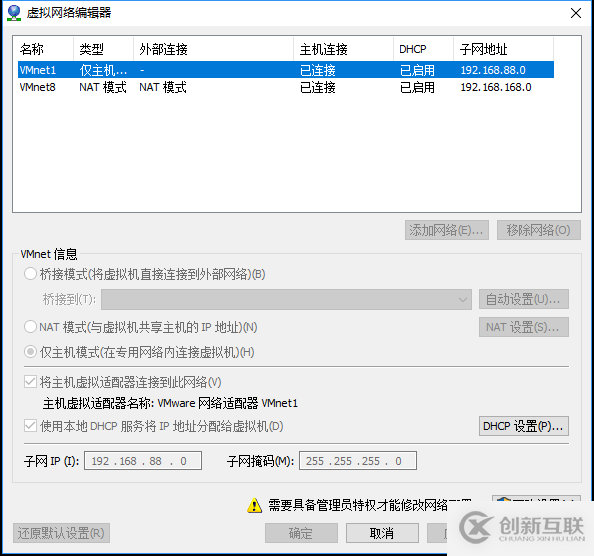Screen dimensions: 594x556
Task: Click the 子网 IP input field
Action: [x=143, y=461]
